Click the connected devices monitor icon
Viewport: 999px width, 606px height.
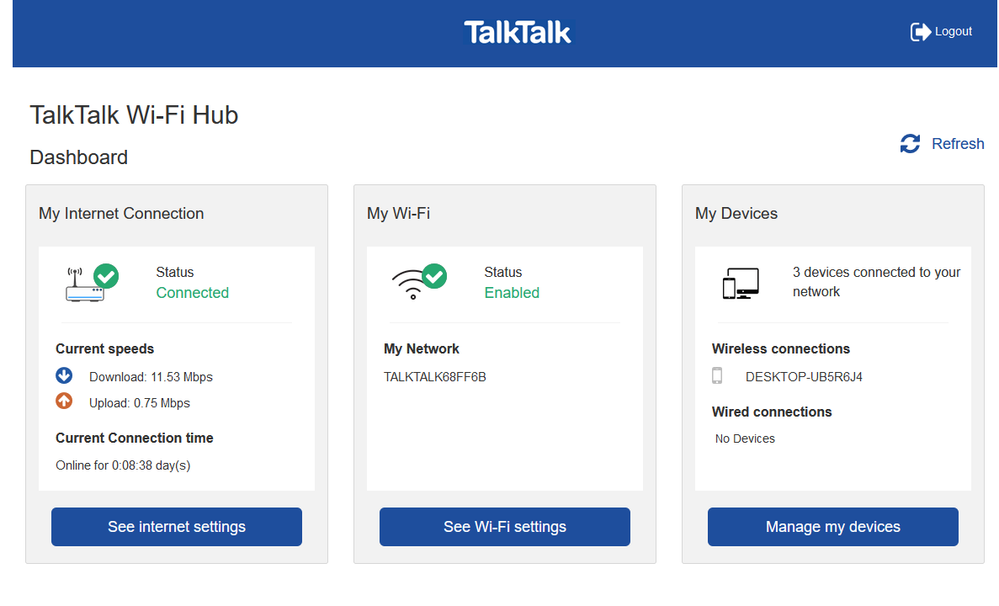click(x=740, y=283)
